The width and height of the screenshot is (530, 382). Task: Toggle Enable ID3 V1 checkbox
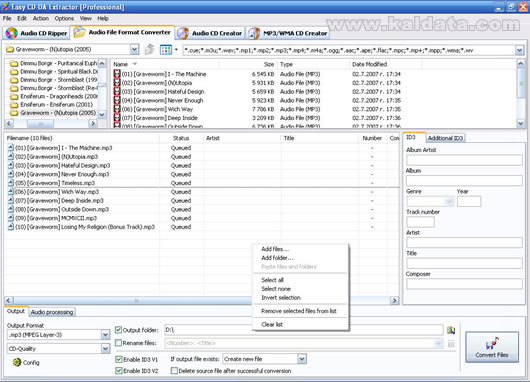pyautogui.click(x=119, y=359)
